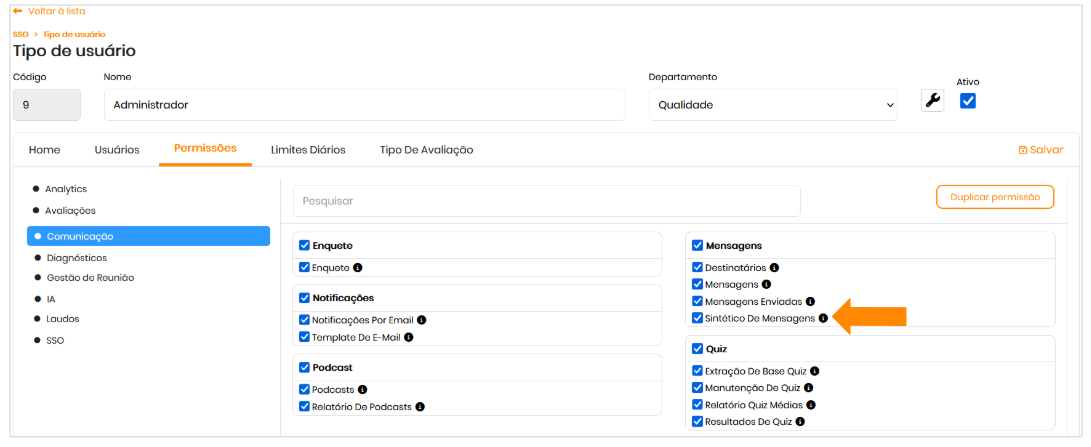Select Analytics in the permissions sidebar
The image size is (1091, 447).
[66, 189]
